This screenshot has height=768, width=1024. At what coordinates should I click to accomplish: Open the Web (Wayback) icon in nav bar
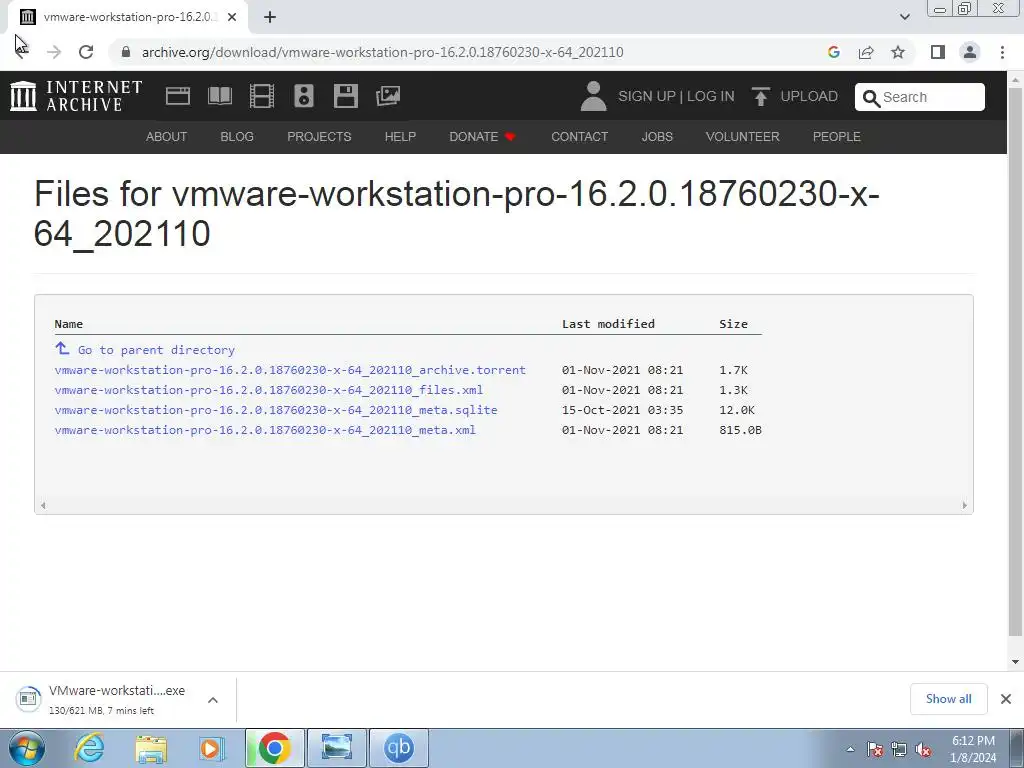click(x=178, y=96)
